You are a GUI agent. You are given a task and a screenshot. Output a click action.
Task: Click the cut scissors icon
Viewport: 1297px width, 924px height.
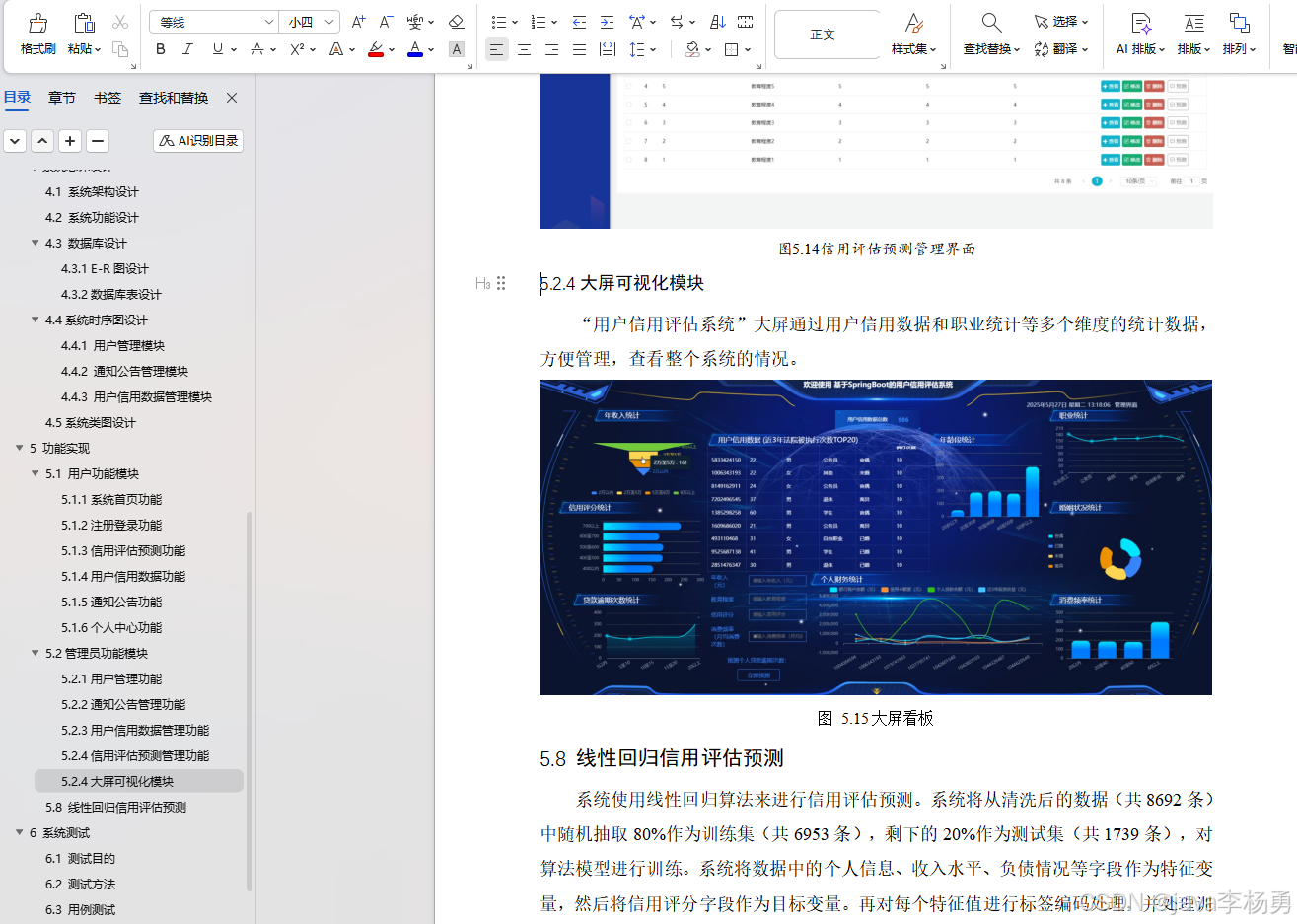[120, 22]
